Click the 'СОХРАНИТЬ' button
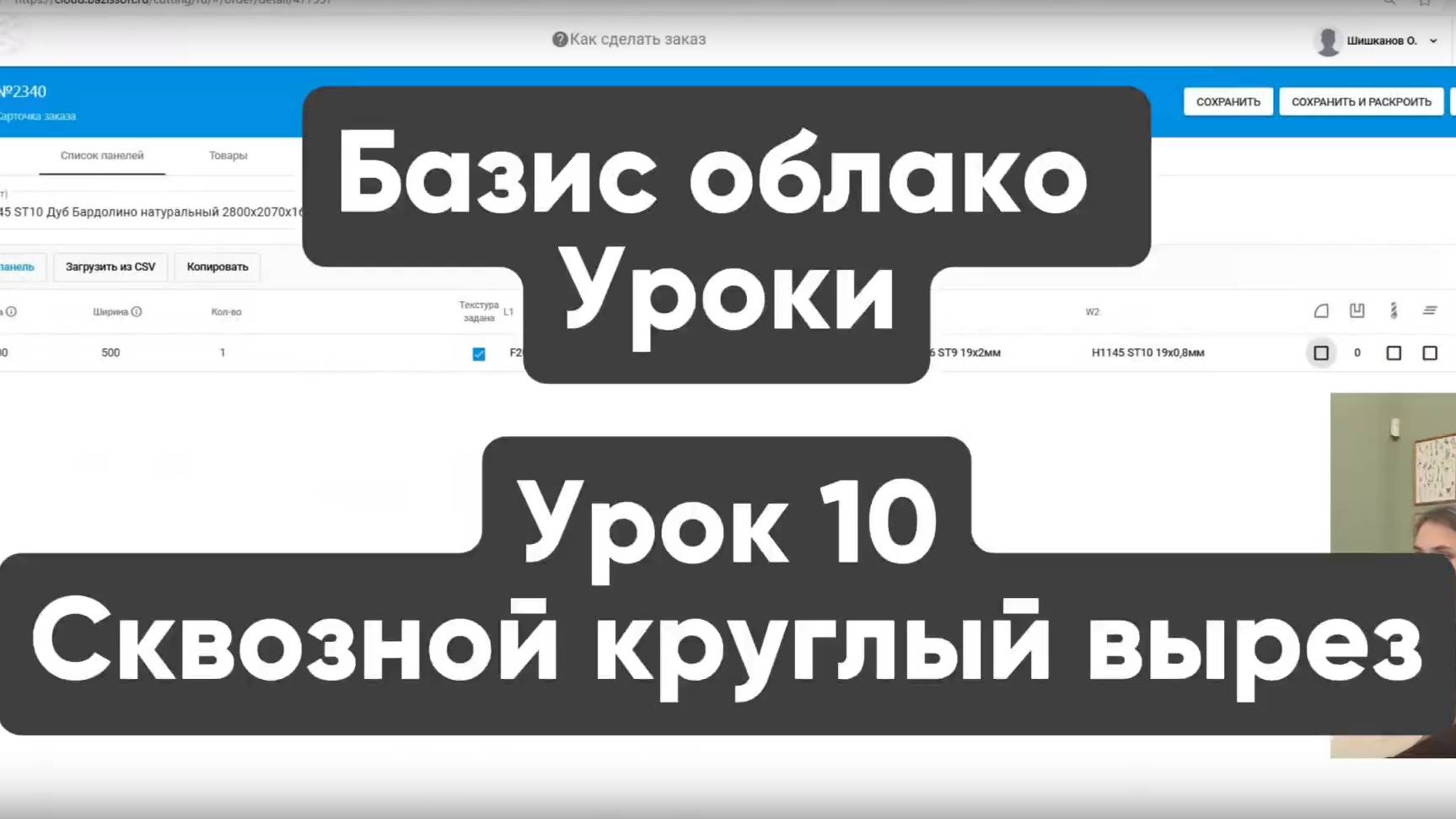The width and height of the screenshot is (1456, 819). 1228,100
